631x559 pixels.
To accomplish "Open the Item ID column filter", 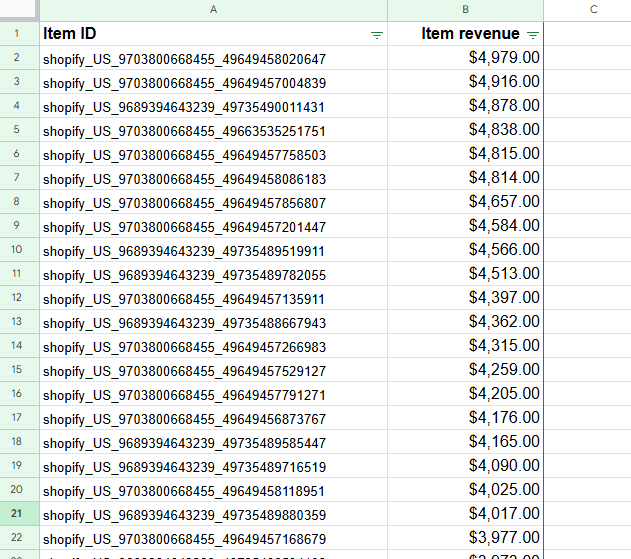I will click(x=376, y=34).
